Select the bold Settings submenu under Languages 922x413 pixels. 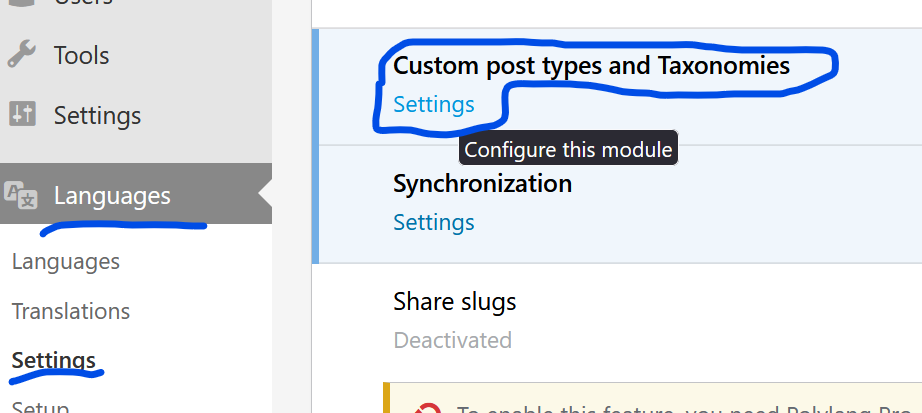[54, 360]
